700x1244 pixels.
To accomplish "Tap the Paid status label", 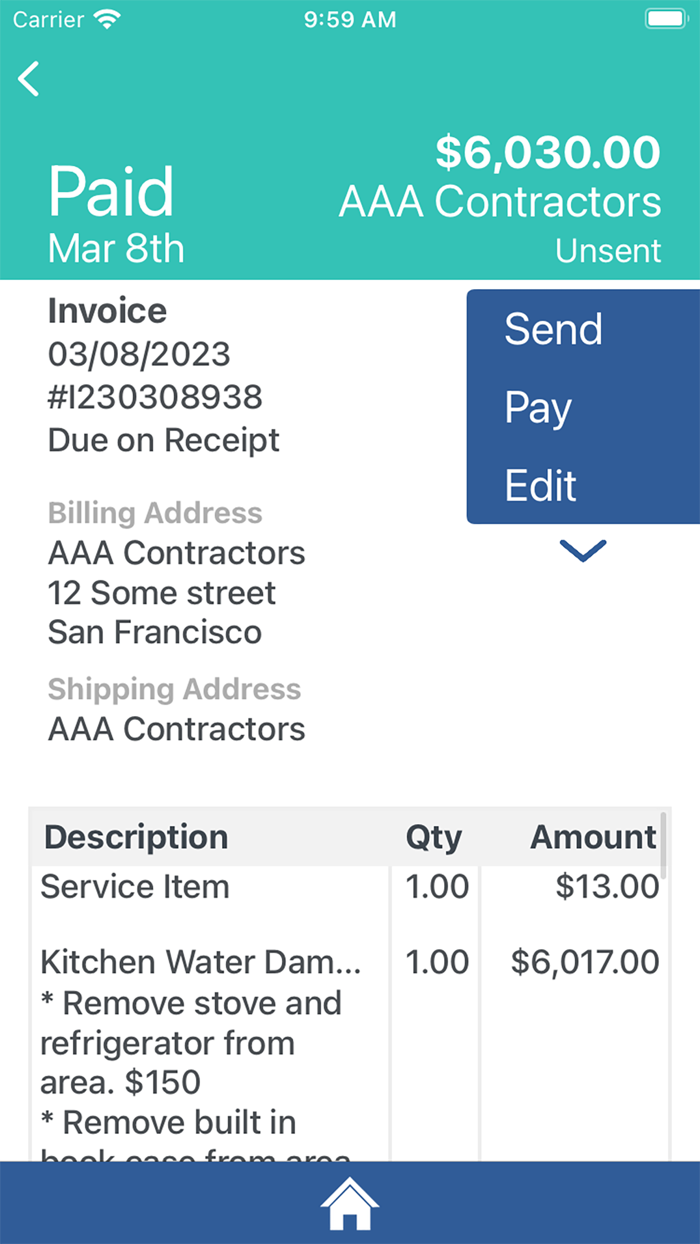I will click(110, 192).
